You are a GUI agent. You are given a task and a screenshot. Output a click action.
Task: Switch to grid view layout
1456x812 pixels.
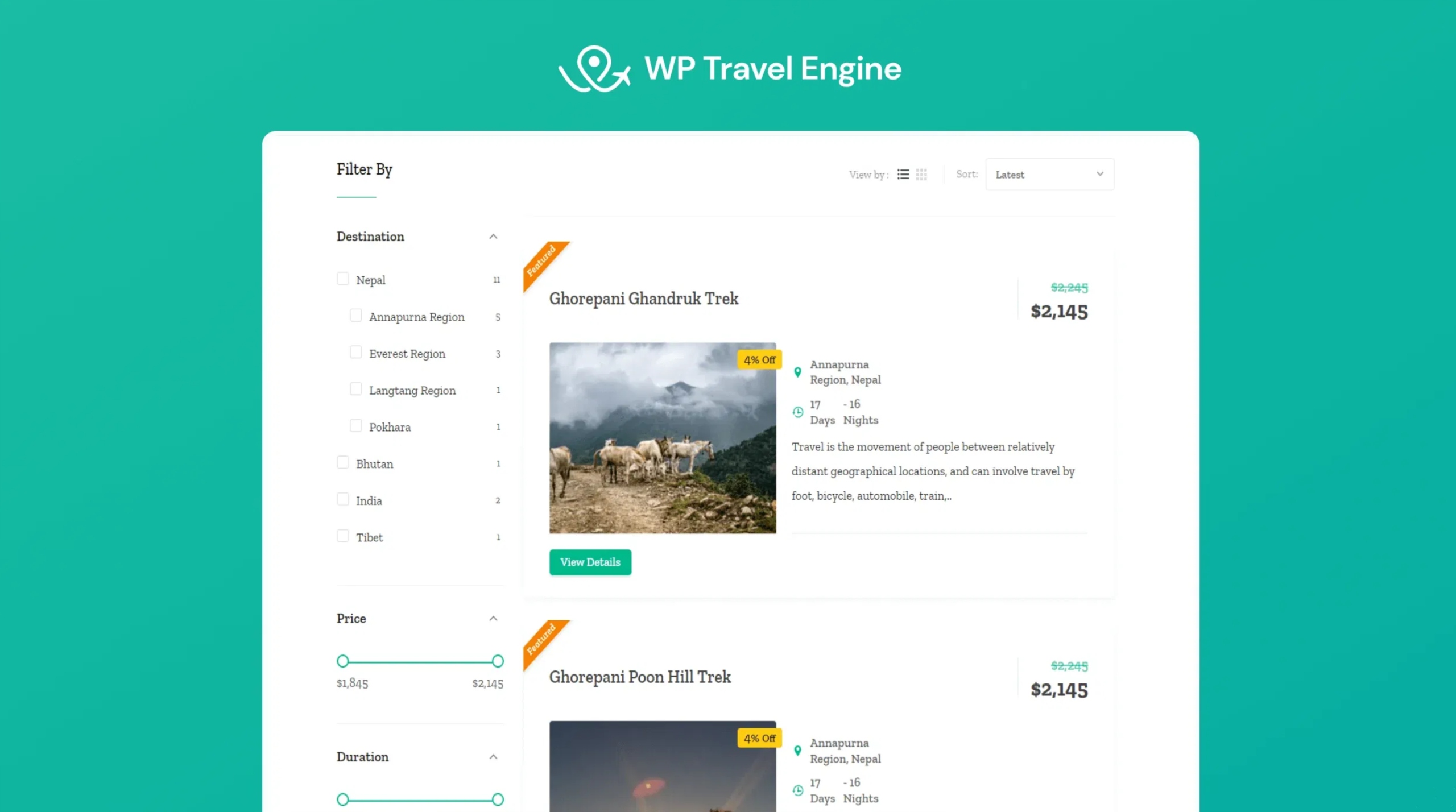(x=921, y=175)
